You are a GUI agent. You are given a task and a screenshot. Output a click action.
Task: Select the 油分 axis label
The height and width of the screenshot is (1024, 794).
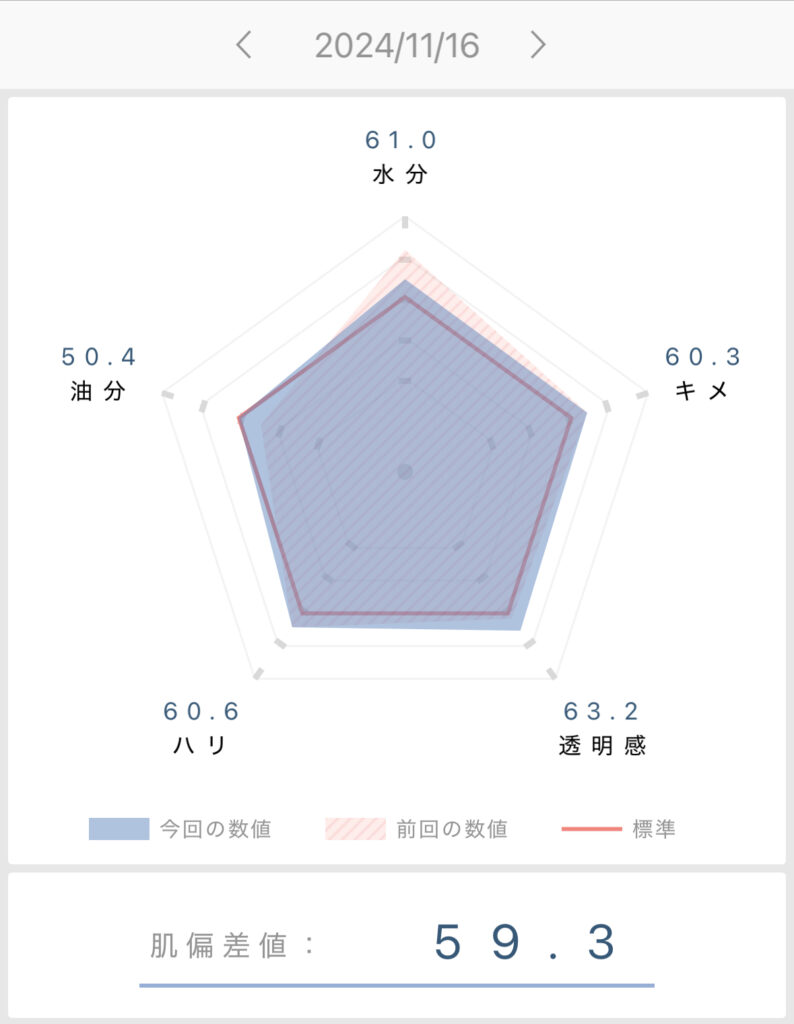98,391
